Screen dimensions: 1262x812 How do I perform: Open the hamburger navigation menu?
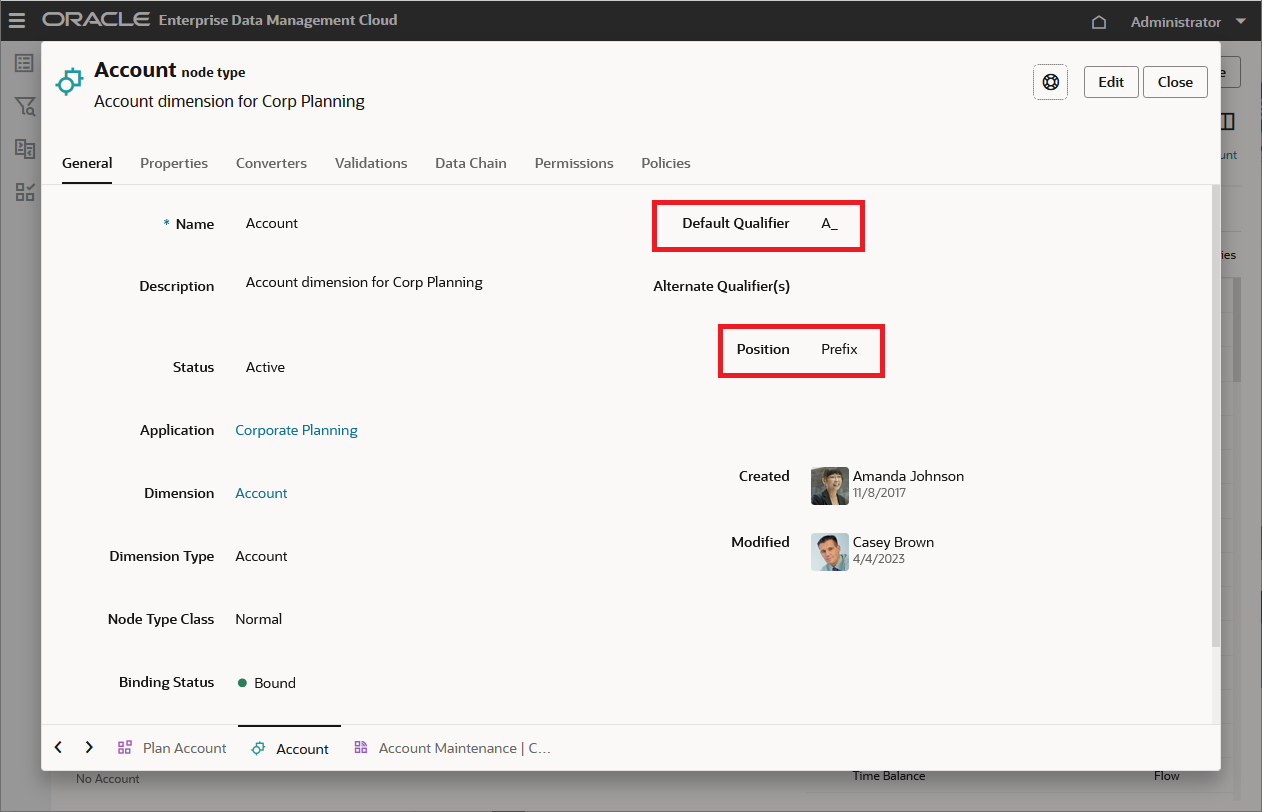[x=17, y=20]
